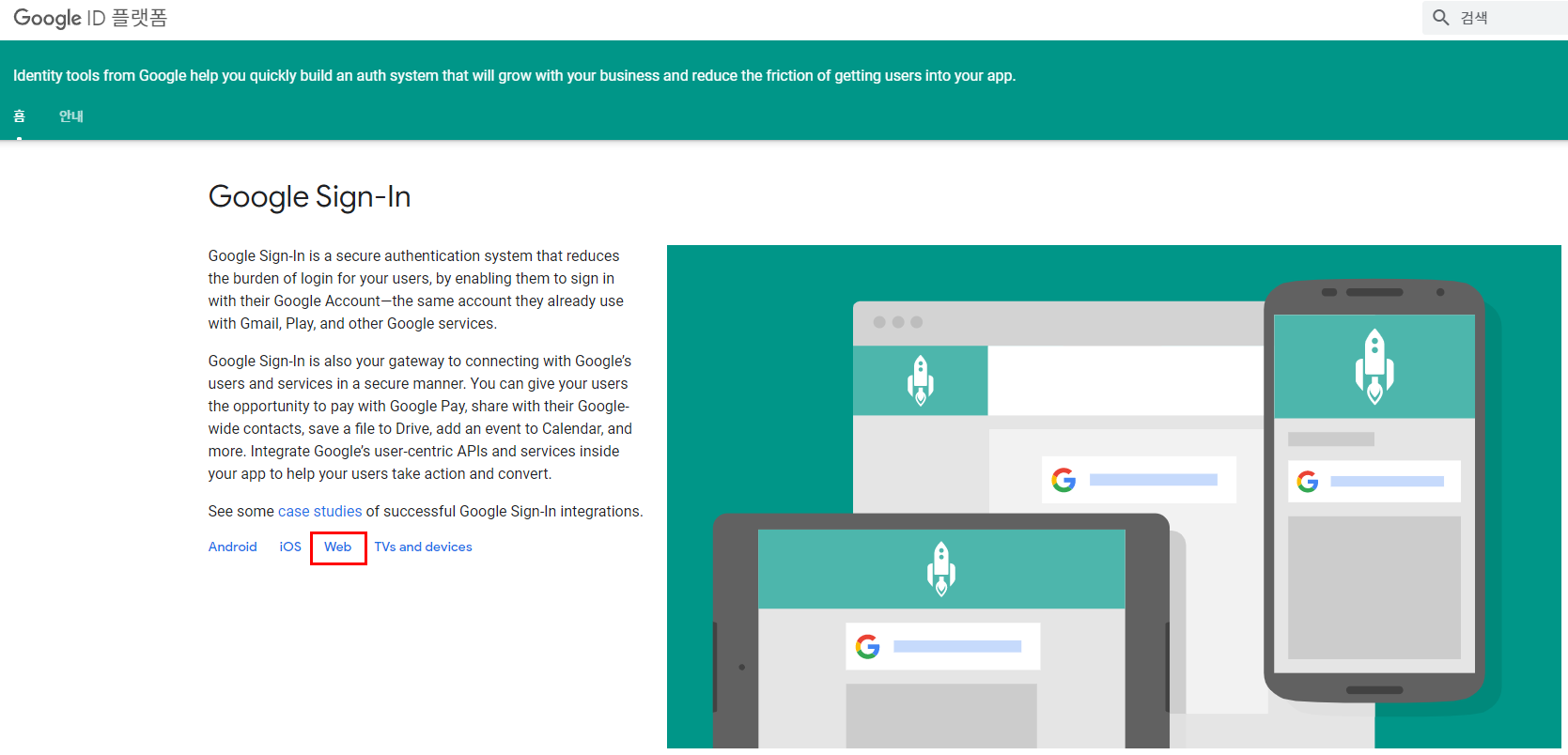This screenshot has height=755, width=1568.
Task: Open the Web platform link
Action: [x=338, y=547]
